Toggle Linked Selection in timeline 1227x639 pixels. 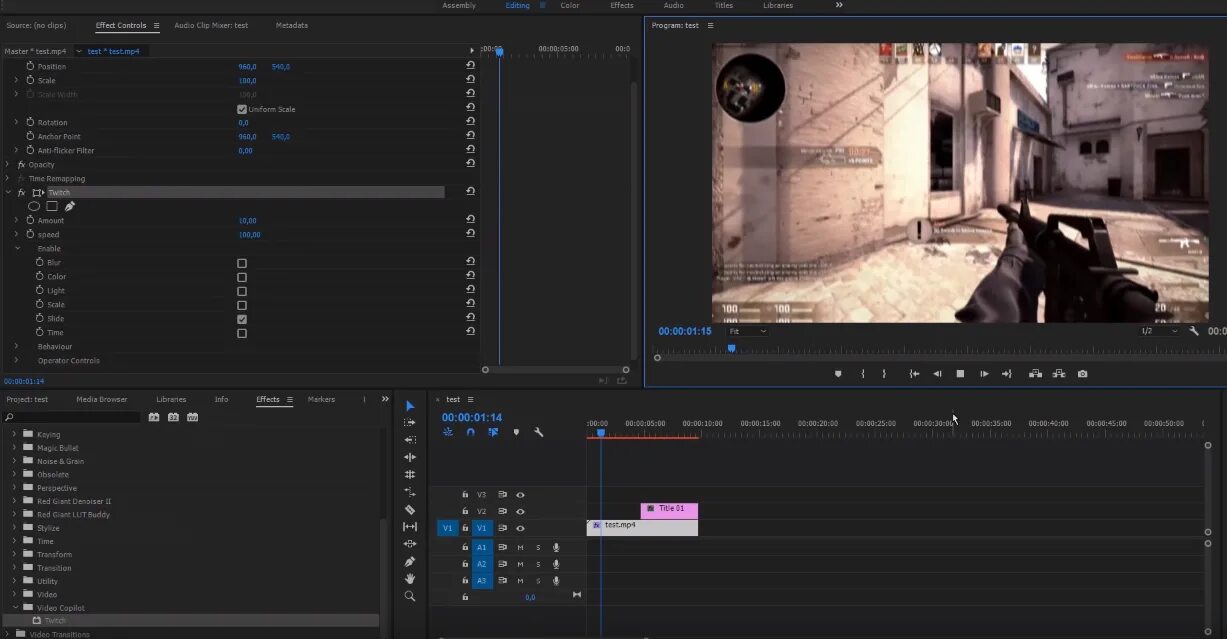493,432
